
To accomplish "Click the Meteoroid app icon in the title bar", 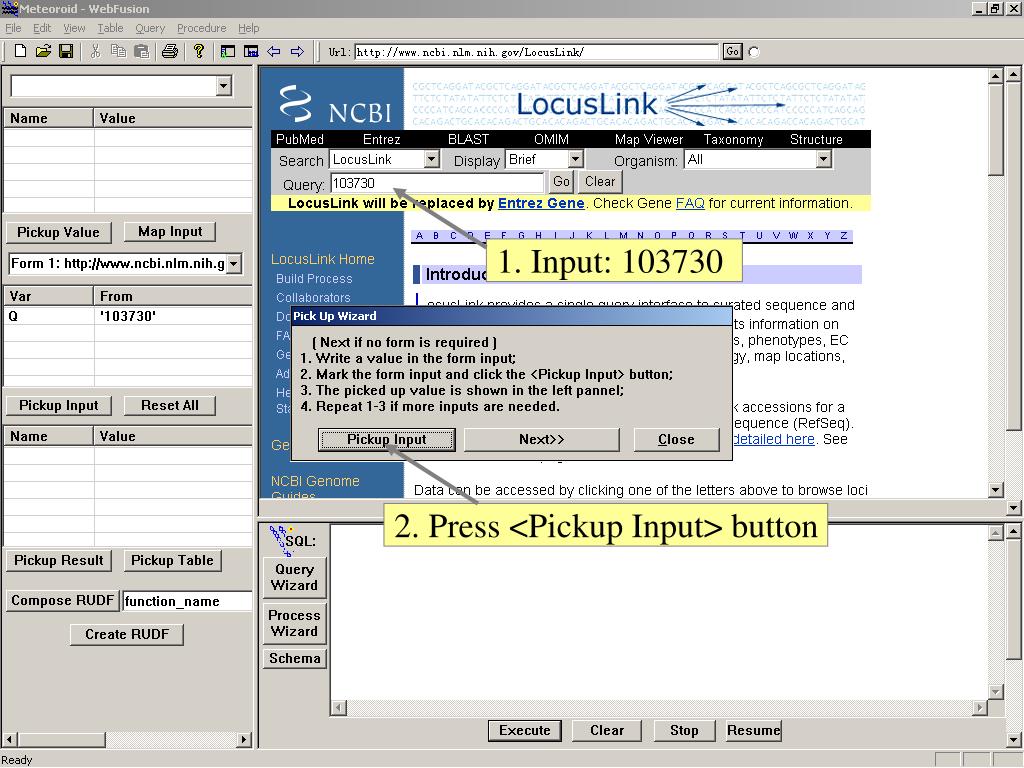I will coord(9,8).
